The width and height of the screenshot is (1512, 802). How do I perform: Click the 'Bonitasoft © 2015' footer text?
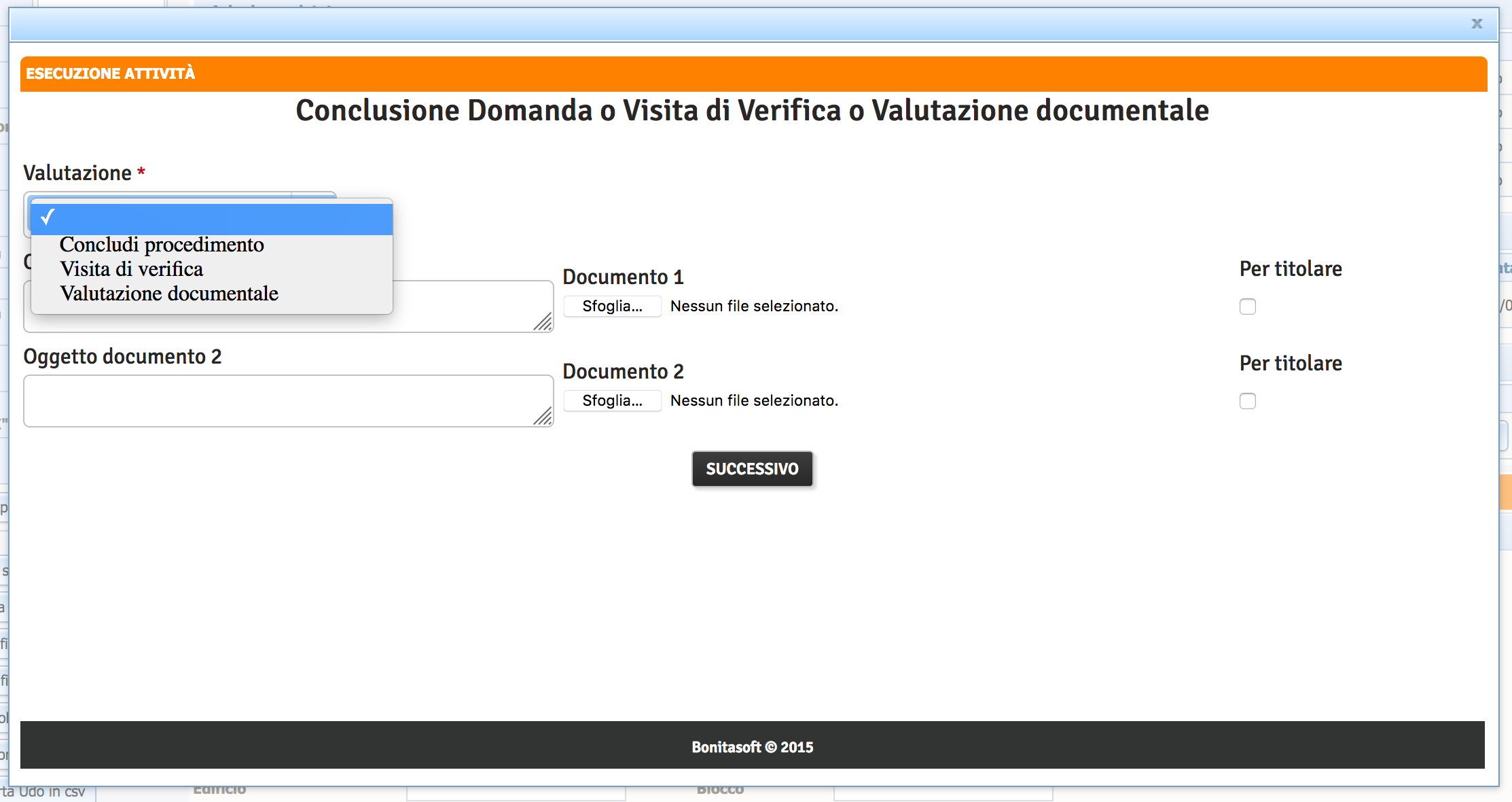(x=753, y=747)
